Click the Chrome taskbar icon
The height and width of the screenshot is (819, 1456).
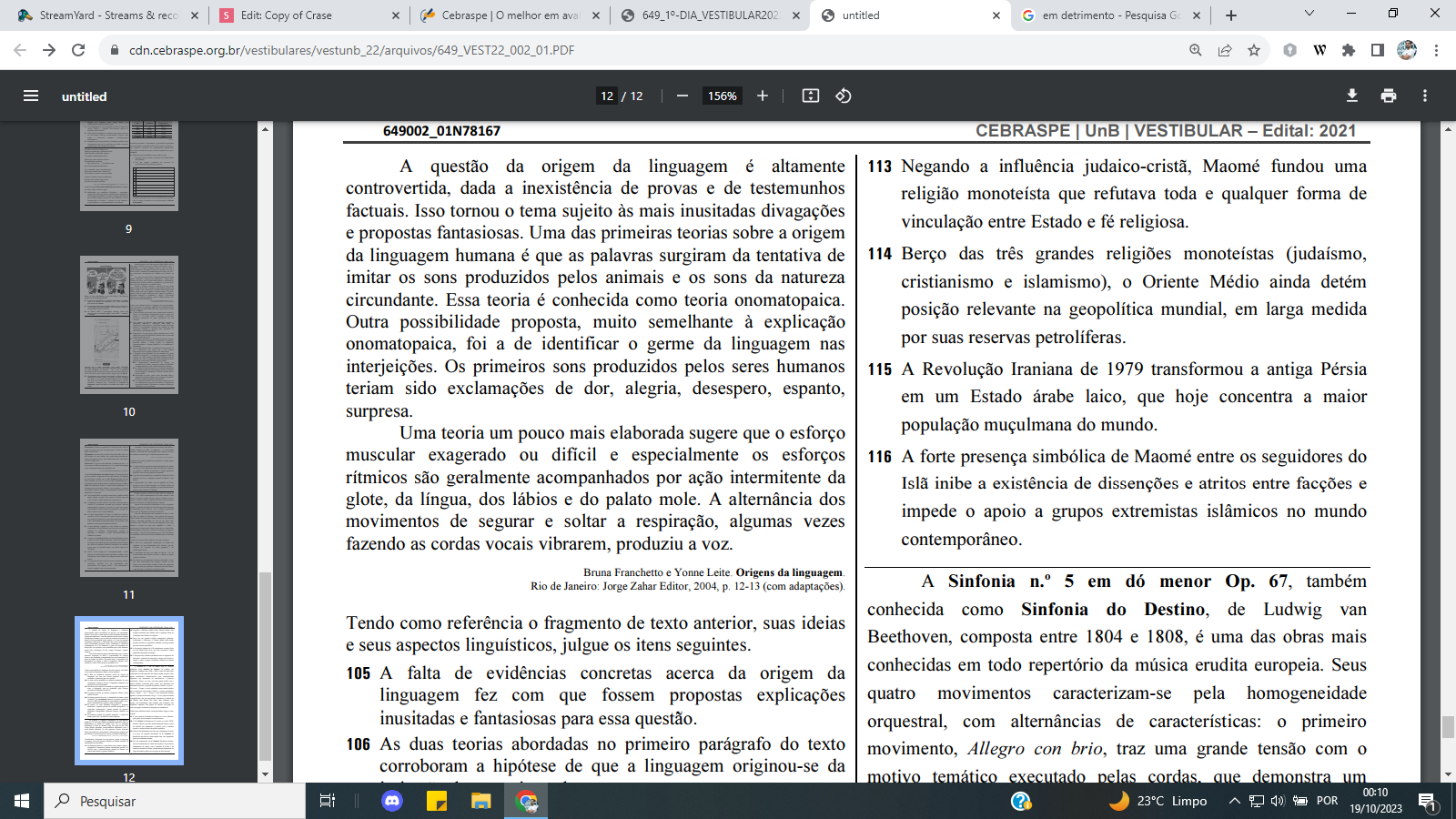tap(526, 801)
